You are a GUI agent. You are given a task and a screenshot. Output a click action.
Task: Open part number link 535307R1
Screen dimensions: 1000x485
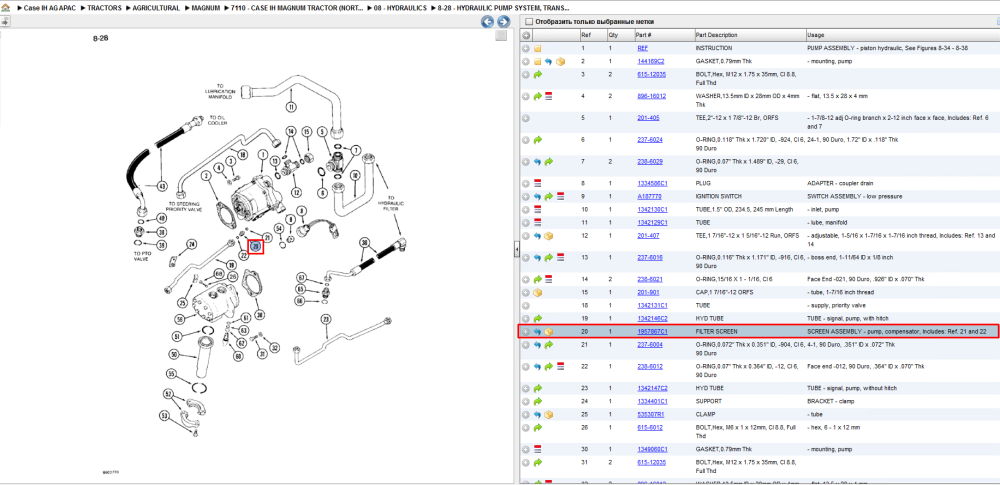tap(651, 415)
